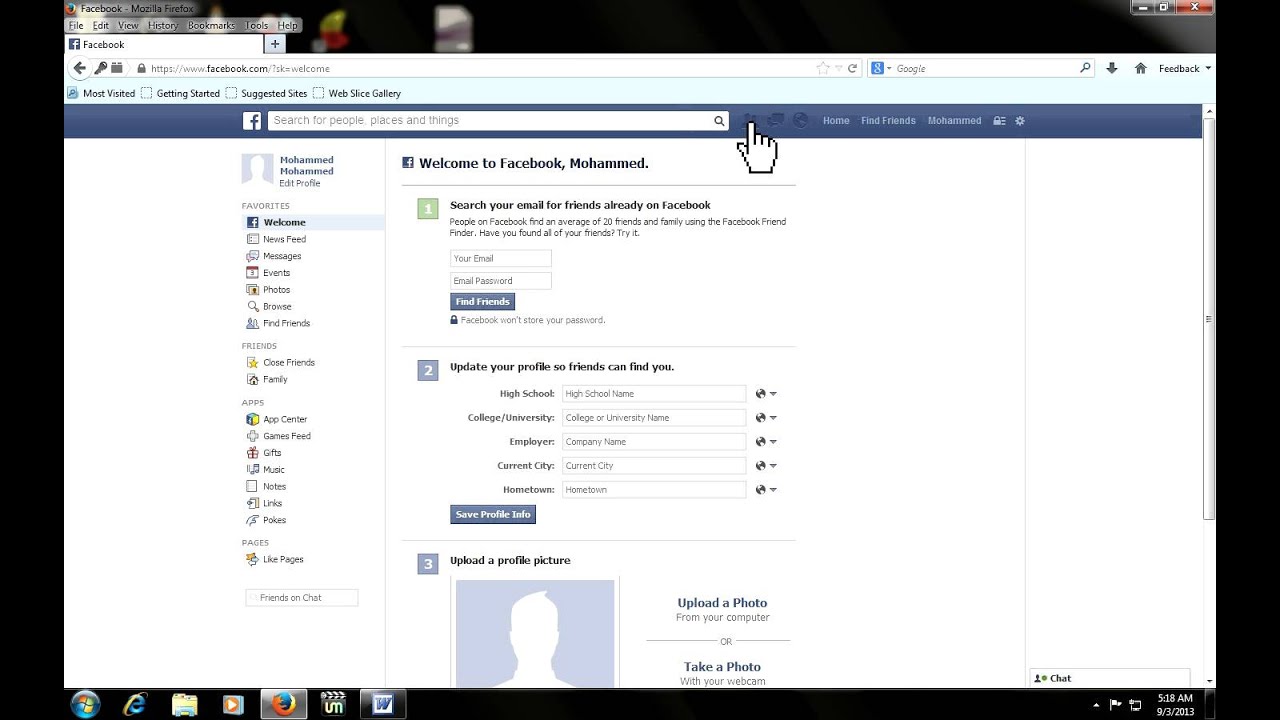Open Hometown privacy audience dropdown
The image size is (1280, 720).
(766, 490)
